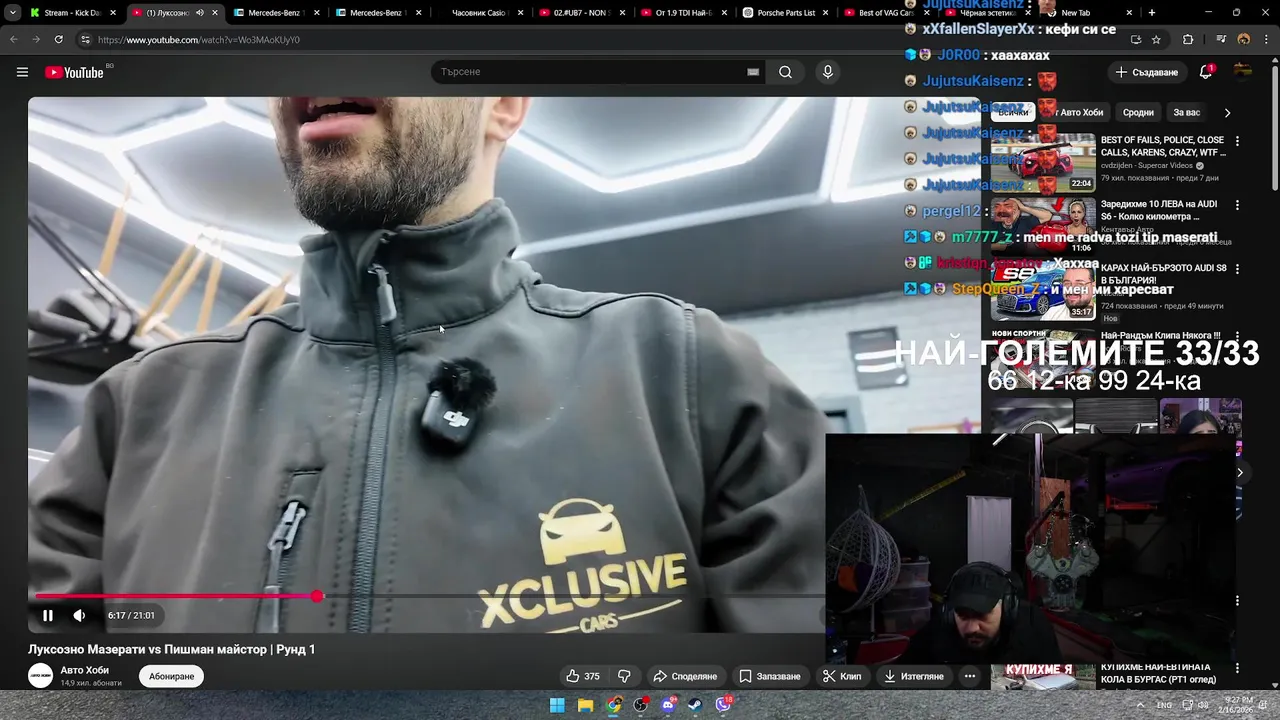Share the video via Споделяне
This screenshot has height=720, width=1280.
tap(685, 676)
